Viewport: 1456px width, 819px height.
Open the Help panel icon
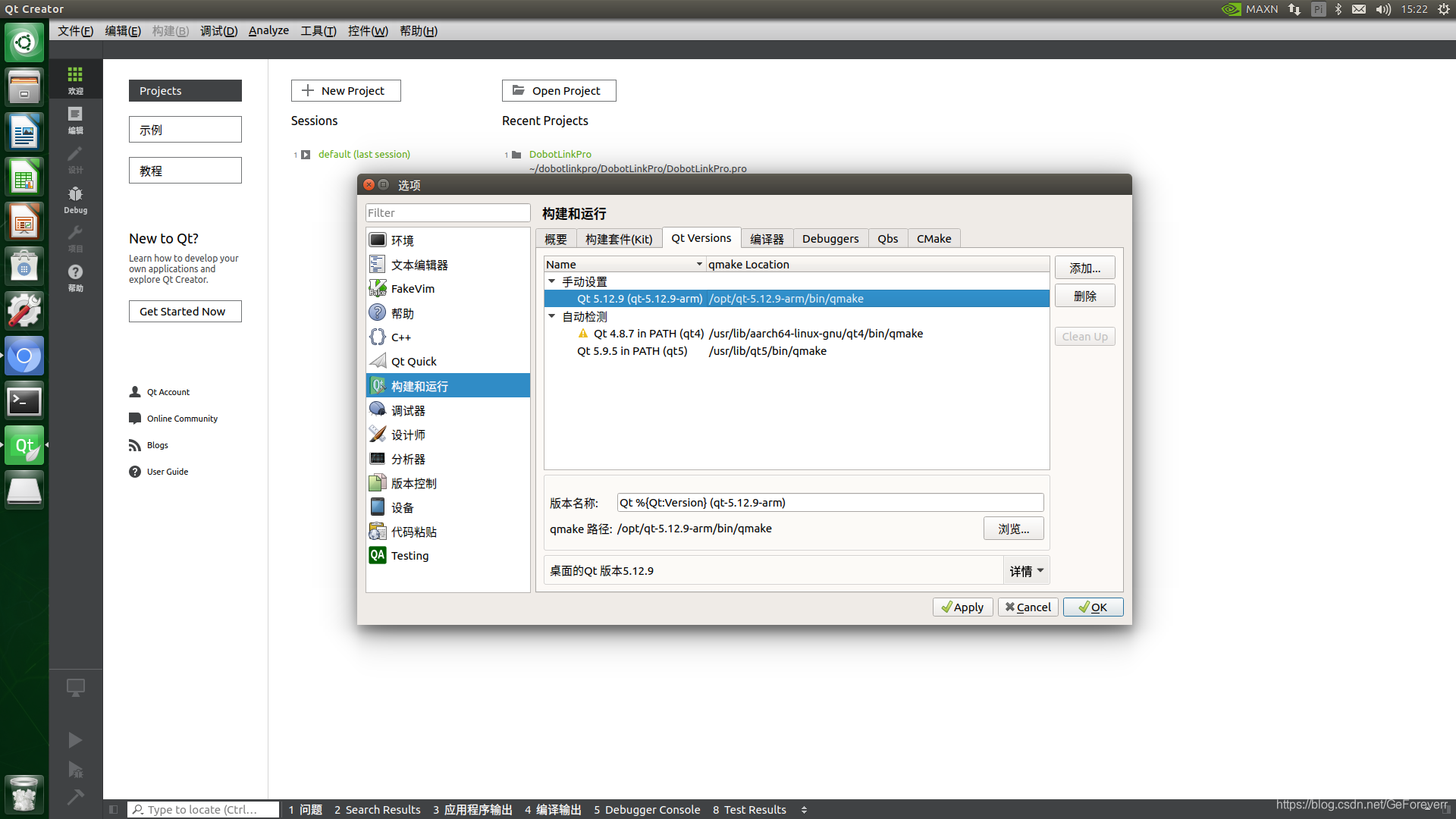tap(76, 278)
